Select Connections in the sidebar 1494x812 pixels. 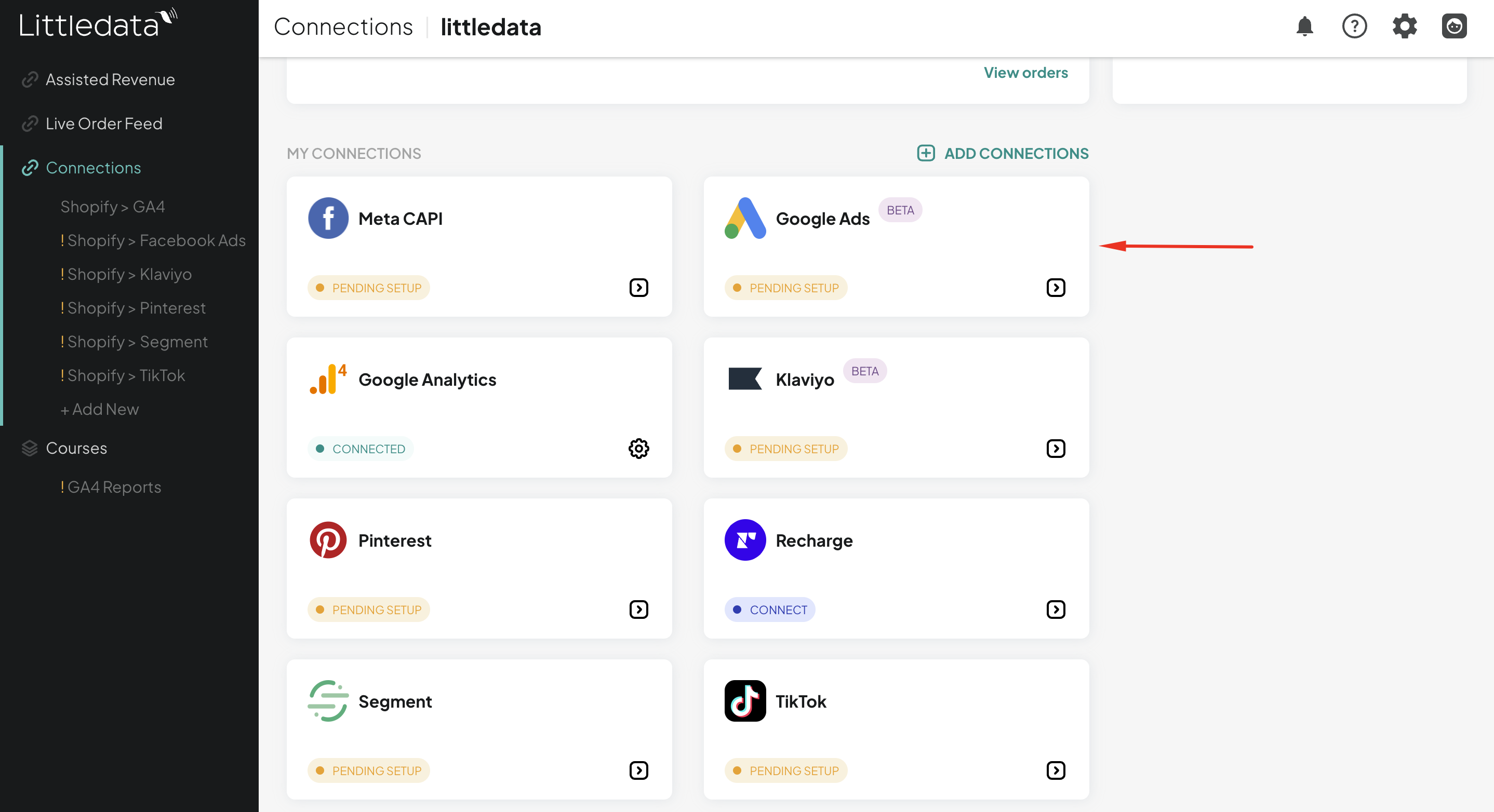pyautogui.click(x=94, y=168)
